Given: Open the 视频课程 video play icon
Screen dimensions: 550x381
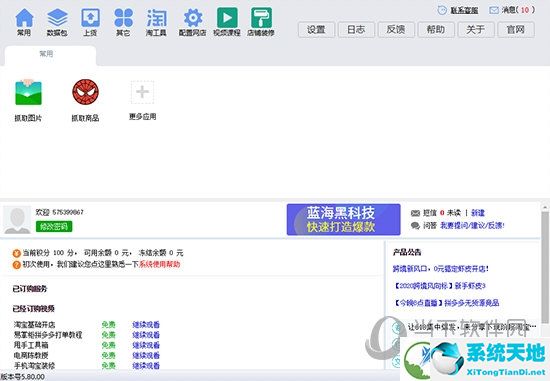Looking at the screenshot, I should [227, 18].
